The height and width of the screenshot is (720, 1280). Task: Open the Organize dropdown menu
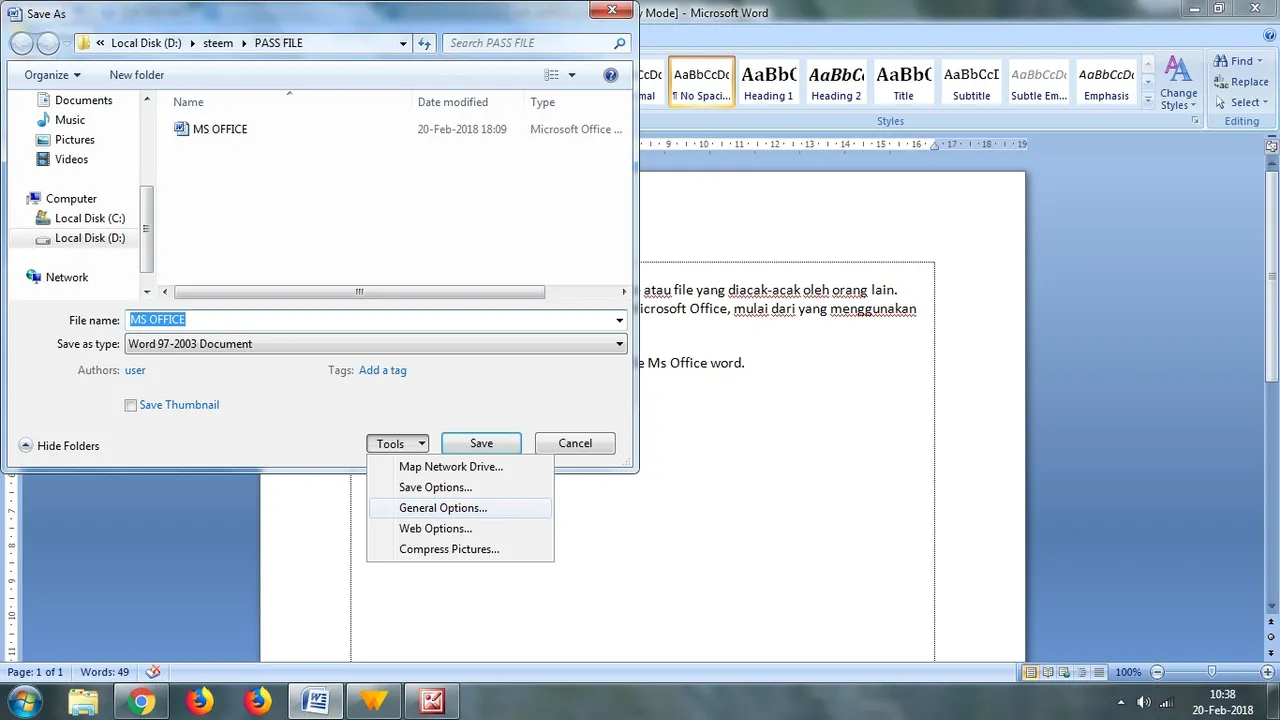pyautogui.click(x=53, y=75)
